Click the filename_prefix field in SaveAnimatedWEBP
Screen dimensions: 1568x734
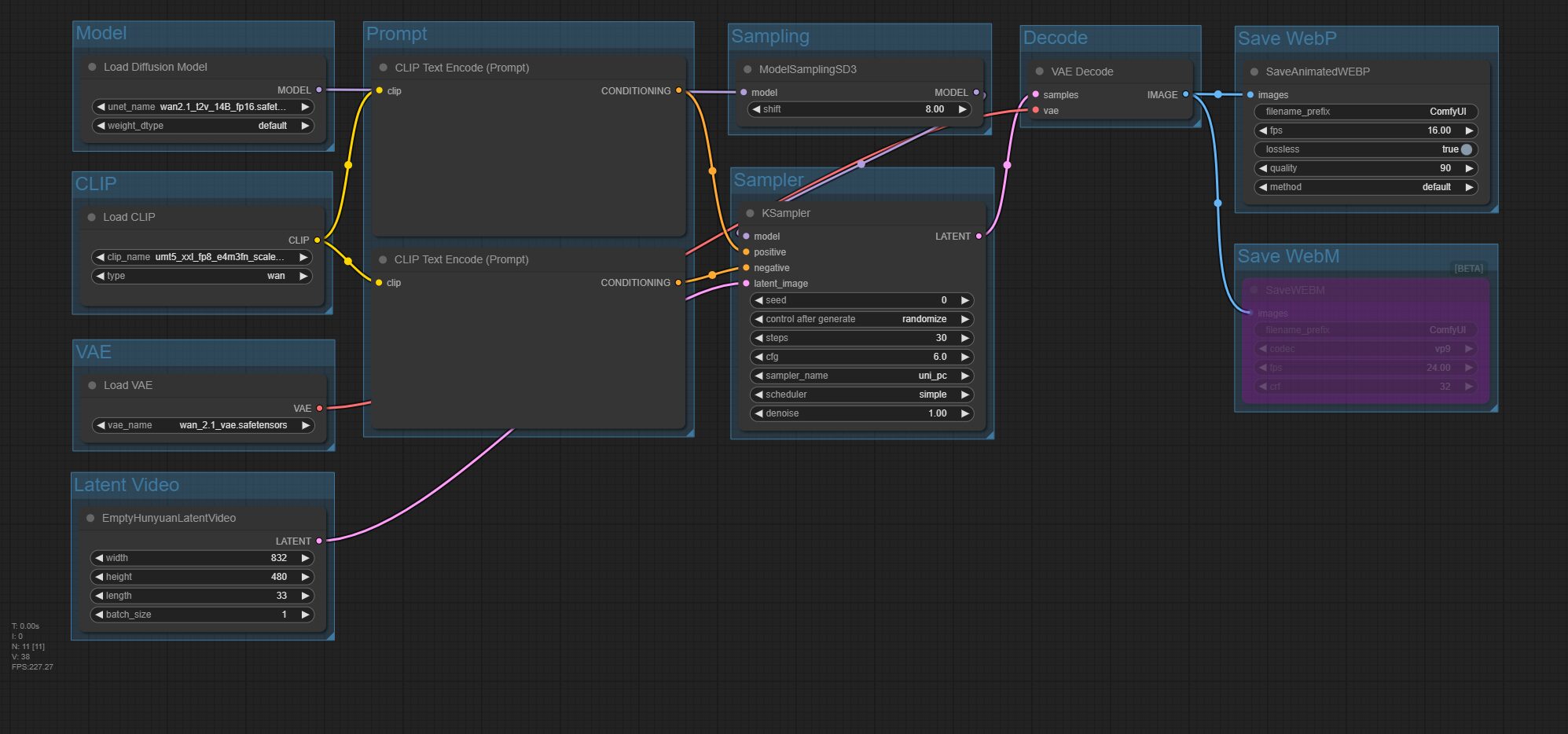(x=1365, y=112)
